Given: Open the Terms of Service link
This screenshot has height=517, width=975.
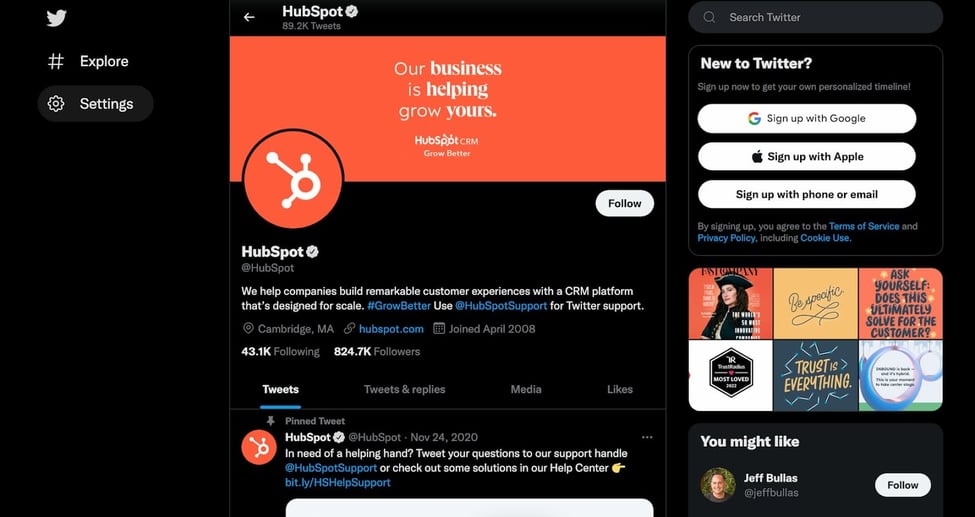Looking at the screenshot, I should tap(864, 226).
